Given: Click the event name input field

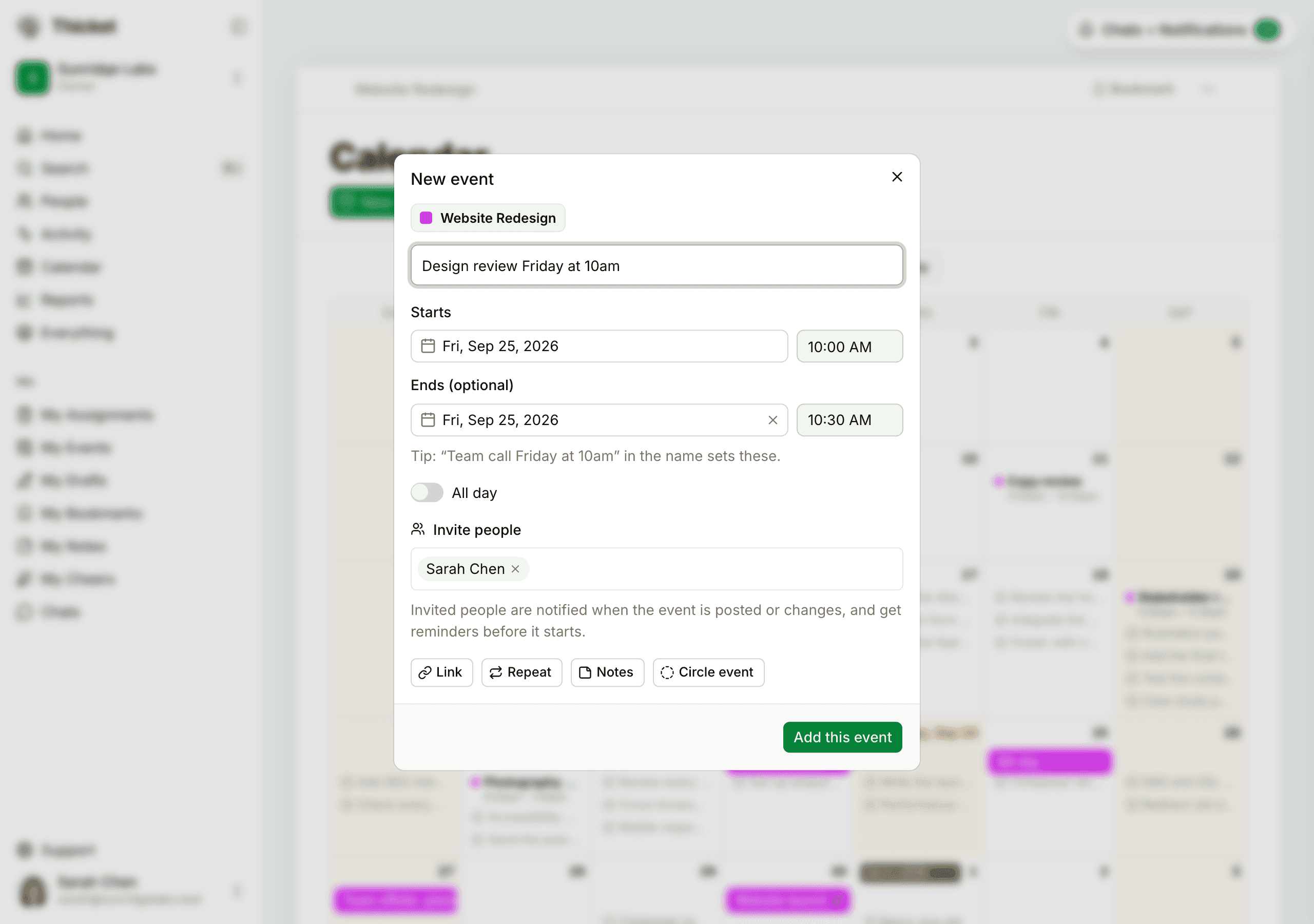Looking at the screenshot, I should (656, 265).
